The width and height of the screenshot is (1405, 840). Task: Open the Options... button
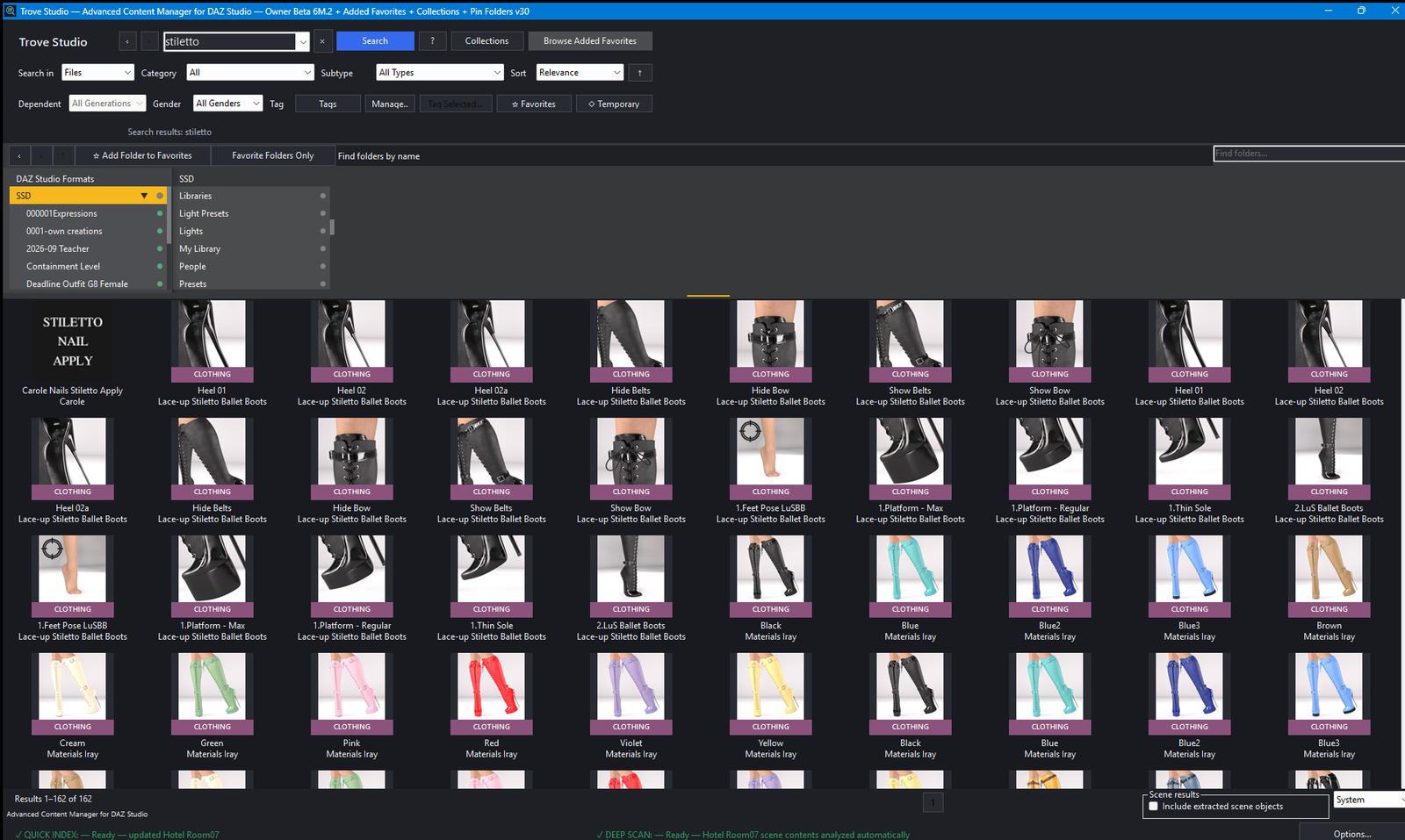coord(1351,833)
